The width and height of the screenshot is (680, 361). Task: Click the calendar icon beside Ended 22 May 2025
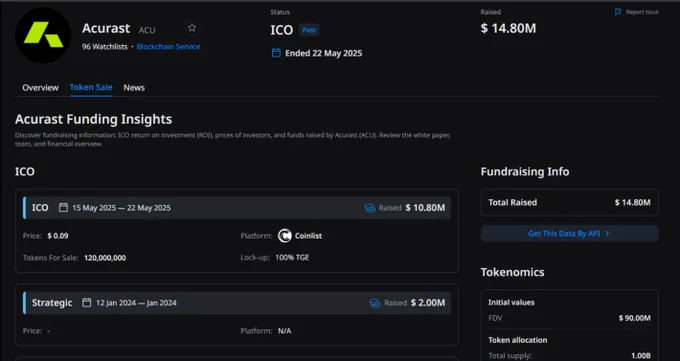276,53
